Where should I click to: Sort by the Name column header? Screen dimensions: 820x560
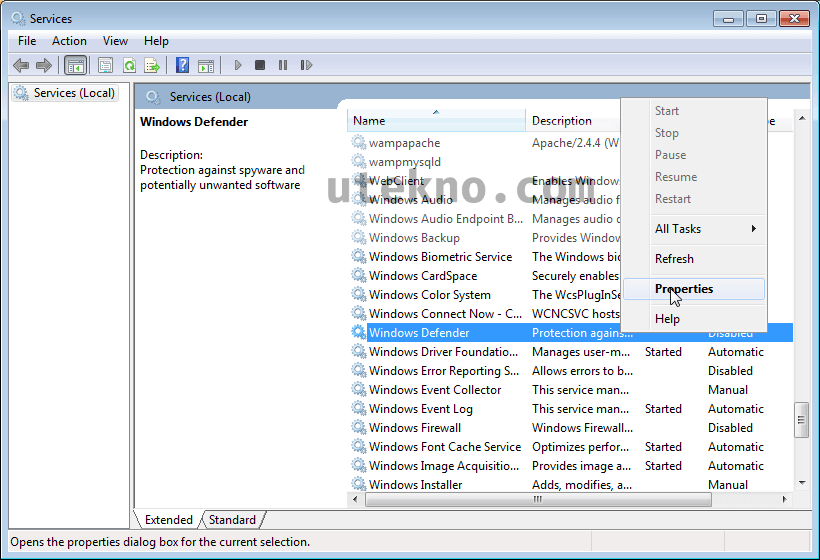point(436,120)
